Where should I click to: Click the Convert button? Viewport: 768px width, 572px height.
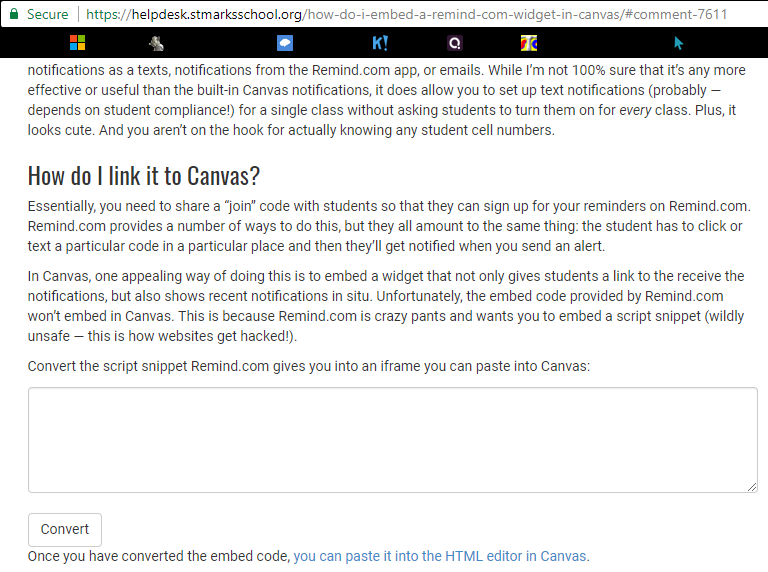(x=65, y=529)
